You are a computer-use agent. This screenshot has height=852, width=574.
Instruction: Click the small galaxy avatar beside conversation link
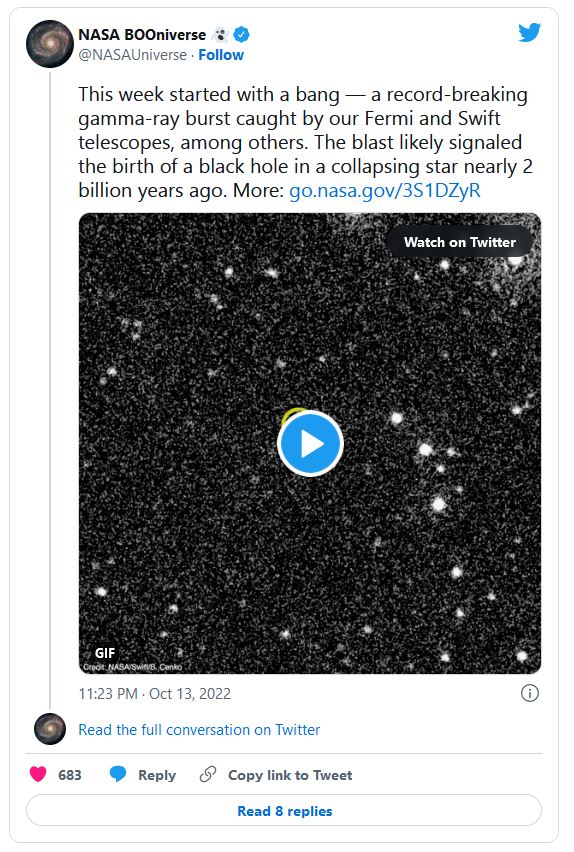coord(49,729)
